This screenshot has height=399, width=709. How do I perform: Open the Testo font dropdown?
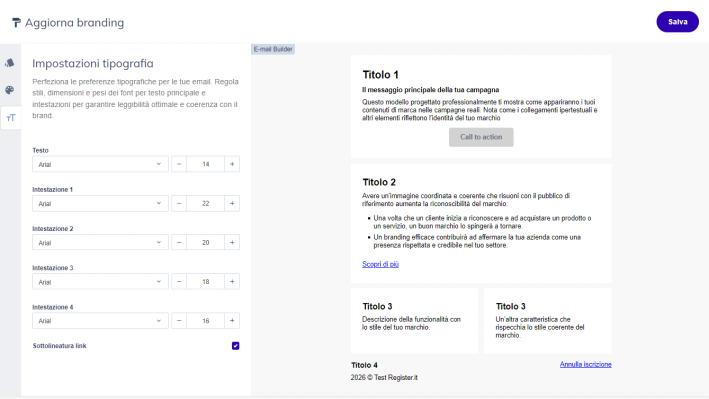coord(100,164)
